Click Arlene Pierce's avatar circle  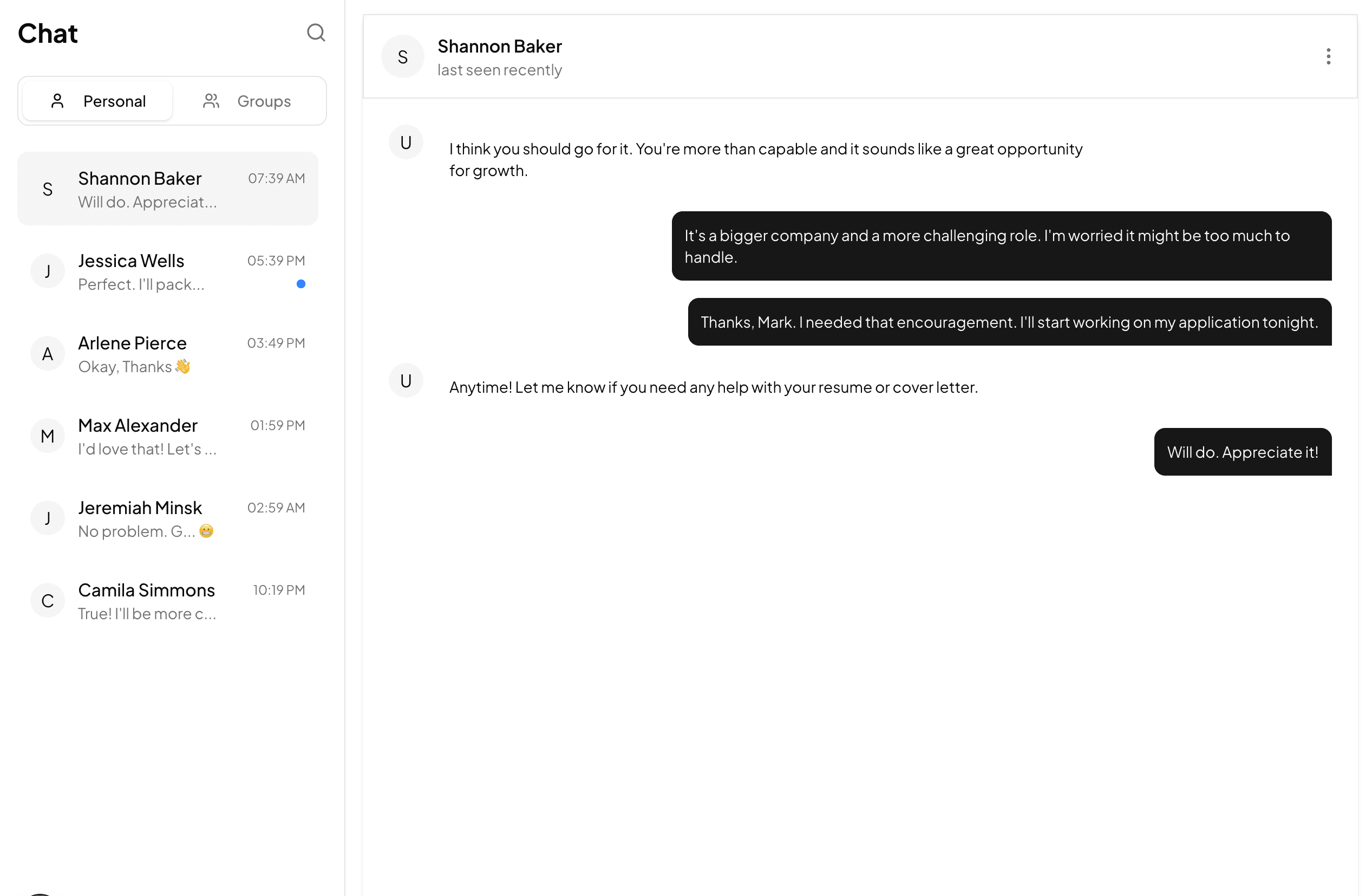pos(47,353)
